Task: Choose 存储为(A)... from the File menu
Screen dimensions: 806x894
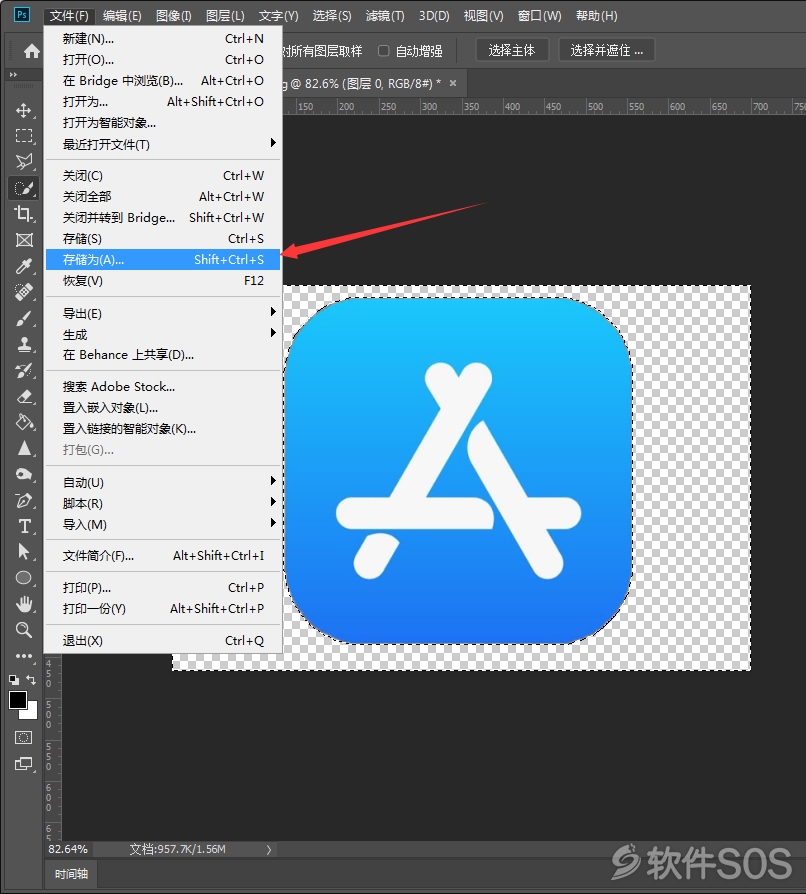Action: (163, 260)
